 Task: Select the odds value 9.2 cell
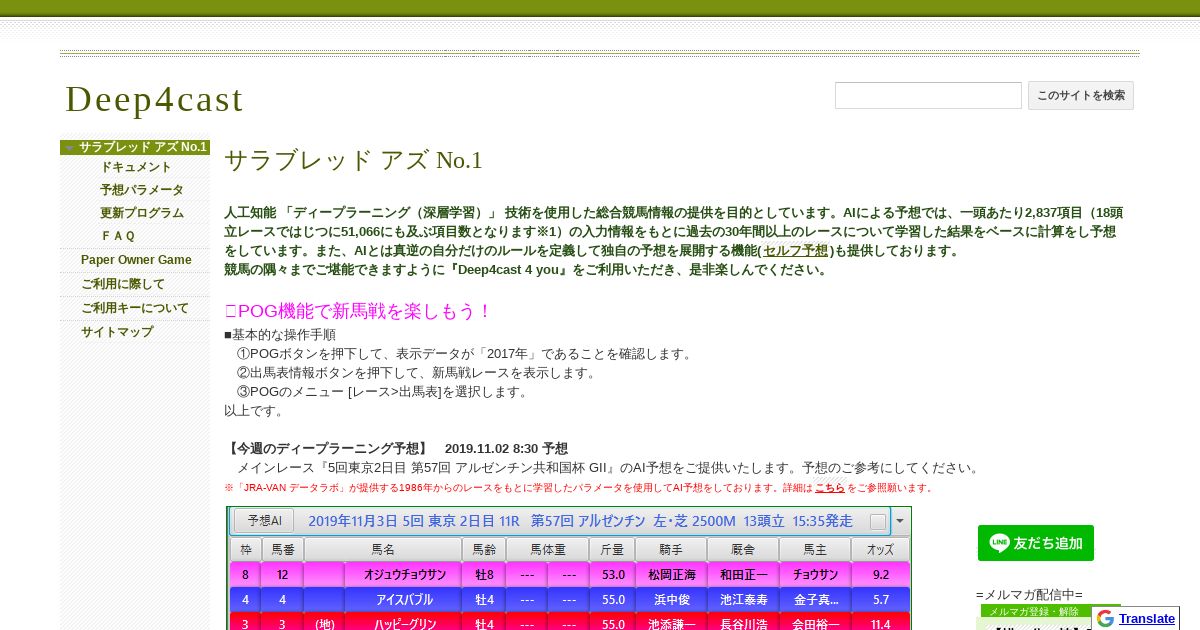[881, 575]
